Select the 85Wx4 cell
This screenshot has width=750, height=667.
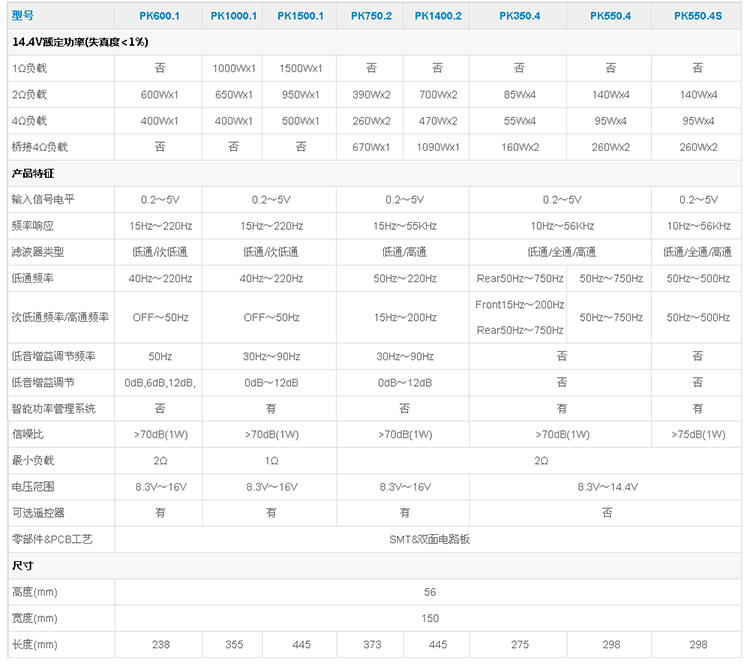point(519,95)
